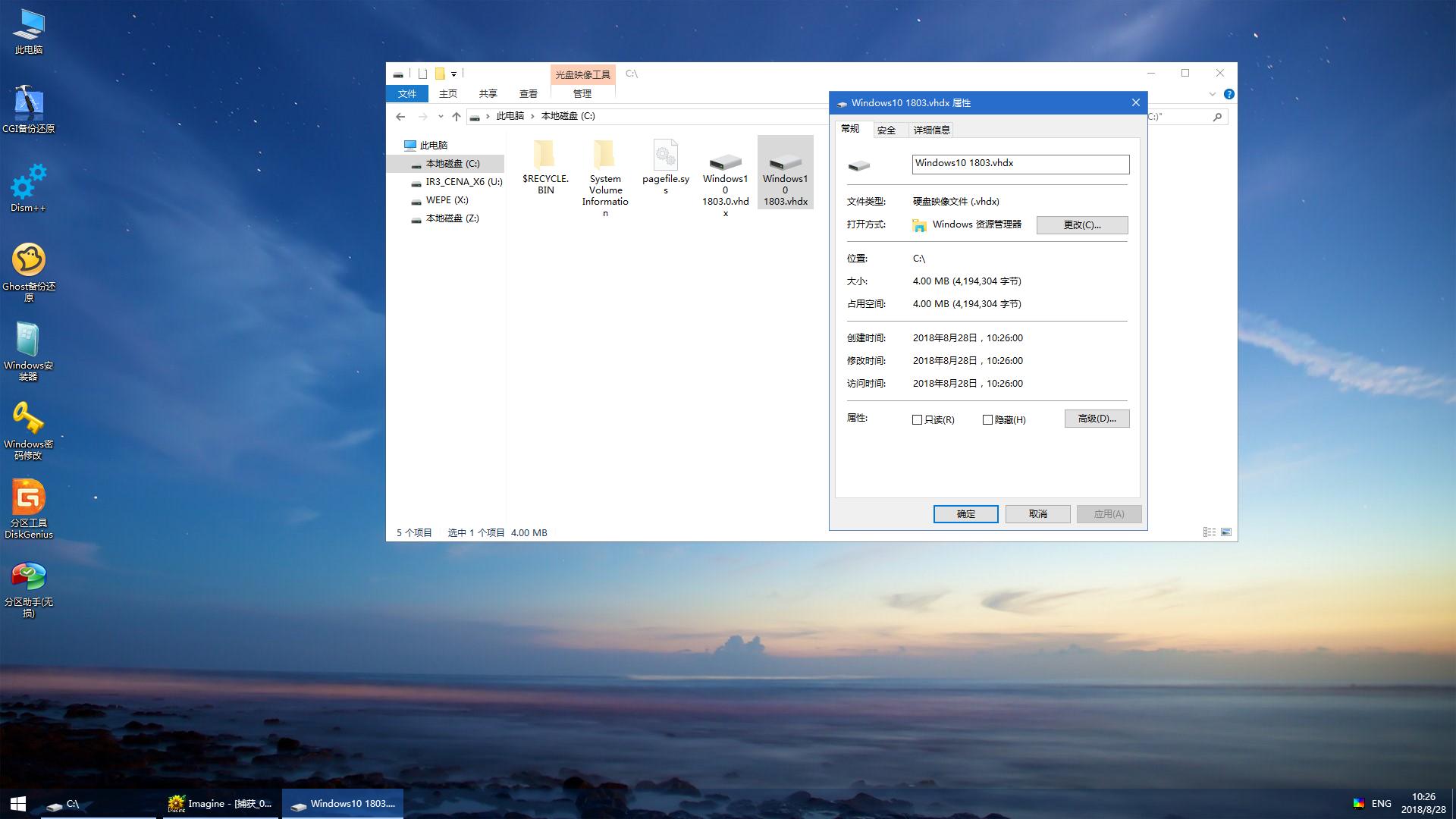Click the 取消 button
The height and width of the screenshot is (819, 1456).
coord(1037,514)
